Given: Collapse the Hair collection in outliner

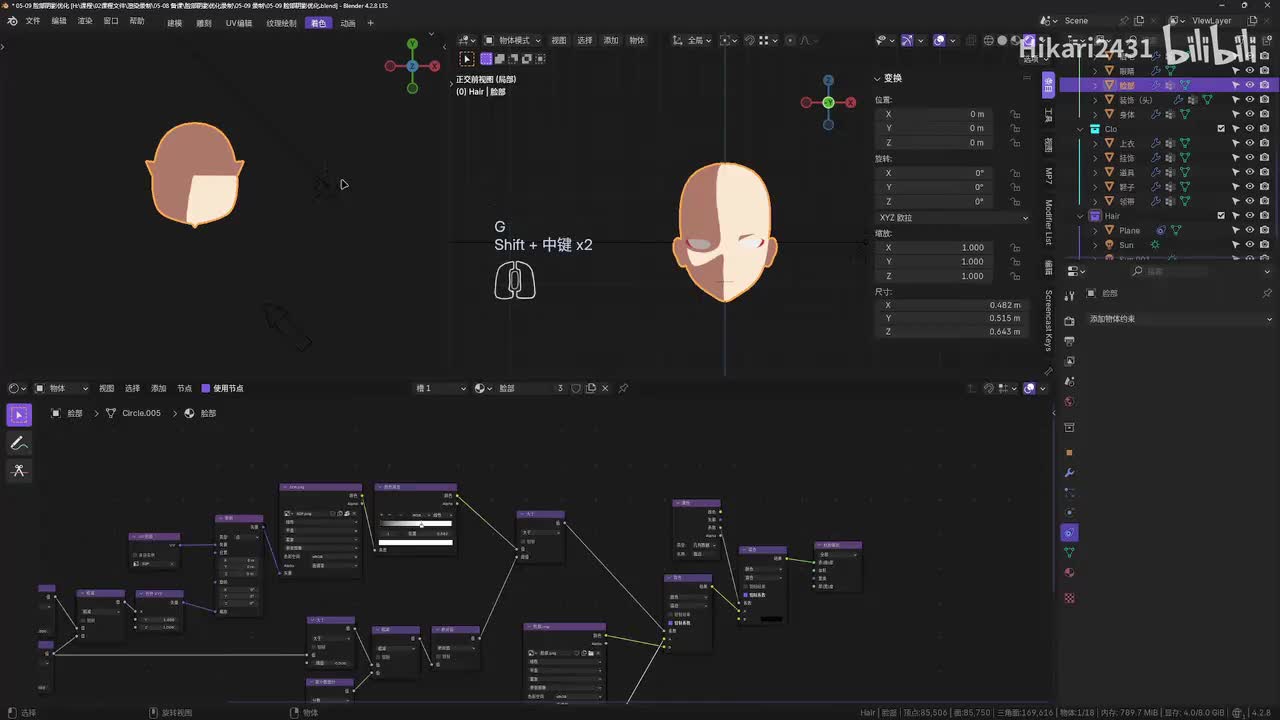Looking at the screenshot, I should click(x=1081, y=216).
